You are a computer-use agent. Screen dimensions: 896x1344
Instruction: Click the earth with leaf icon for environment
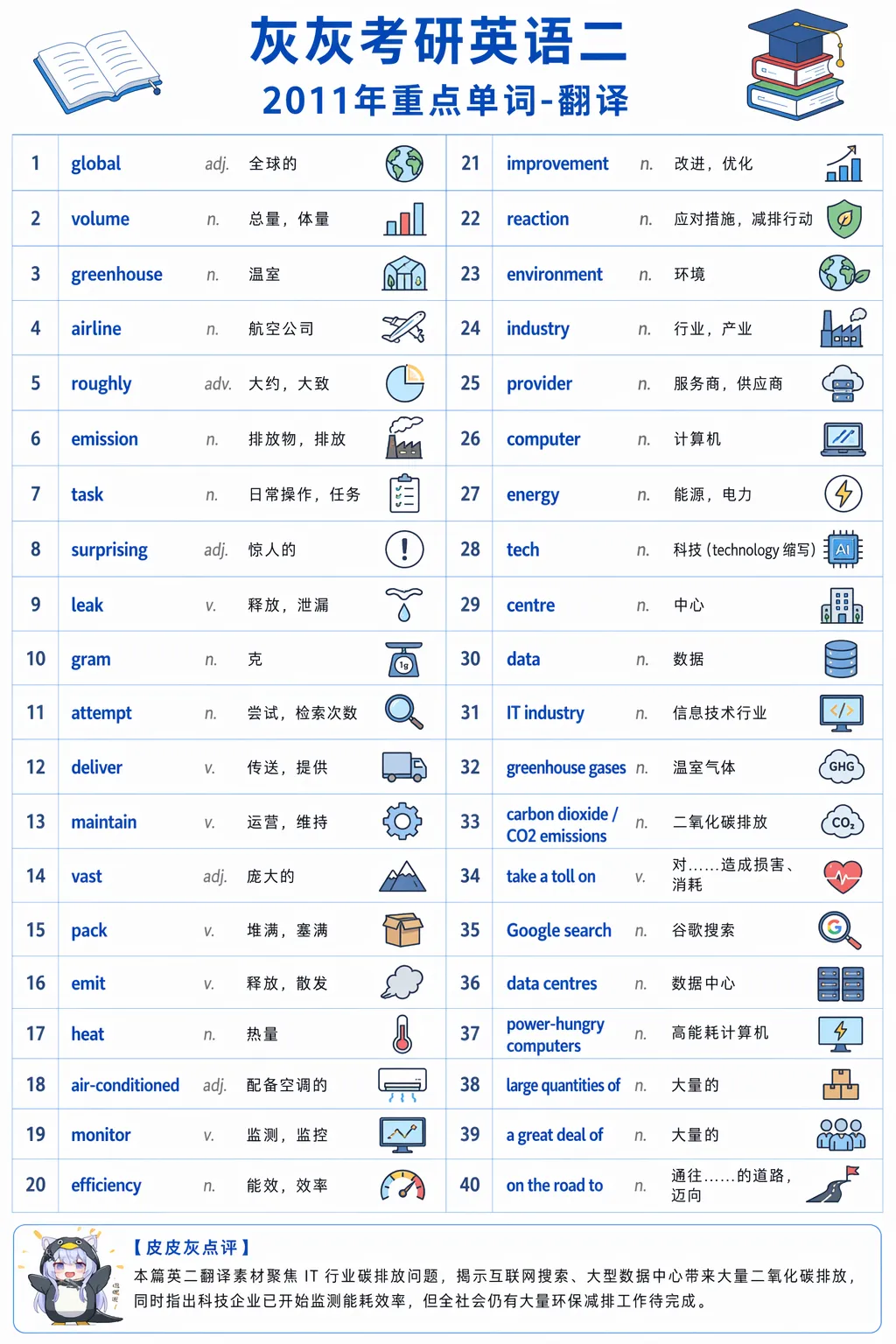(x=843, y=274)
